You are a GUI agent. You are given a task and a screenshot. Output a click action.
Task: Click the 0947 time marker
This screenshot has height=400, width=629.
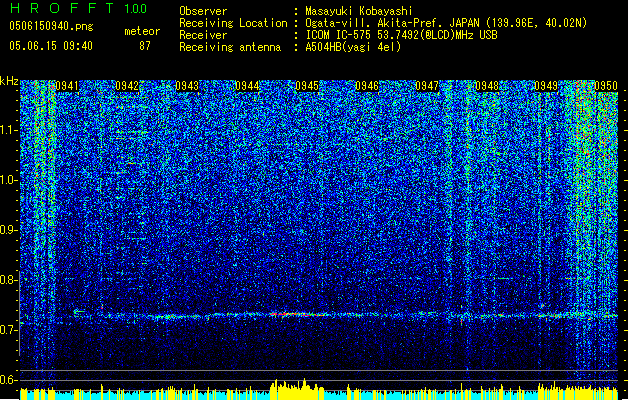[x=427, y=86]
